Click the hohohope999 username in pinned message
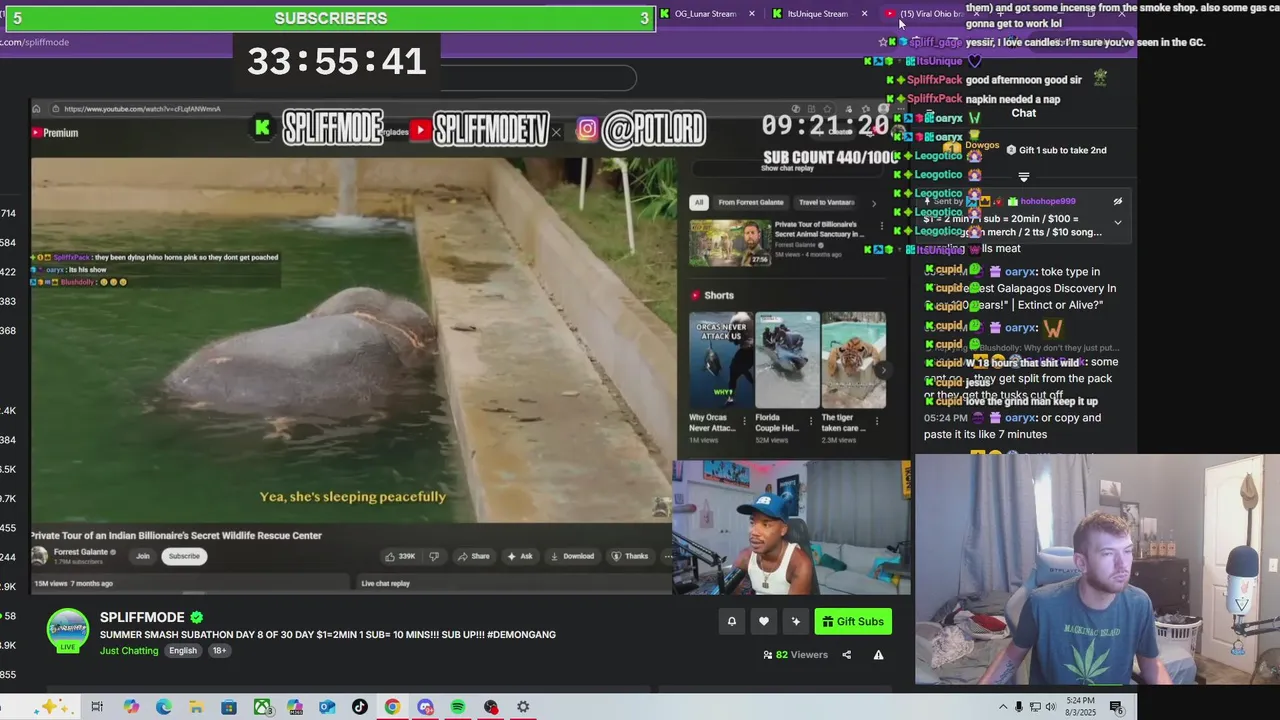This screenshot has width=1280, height=720. [1048, 202]
